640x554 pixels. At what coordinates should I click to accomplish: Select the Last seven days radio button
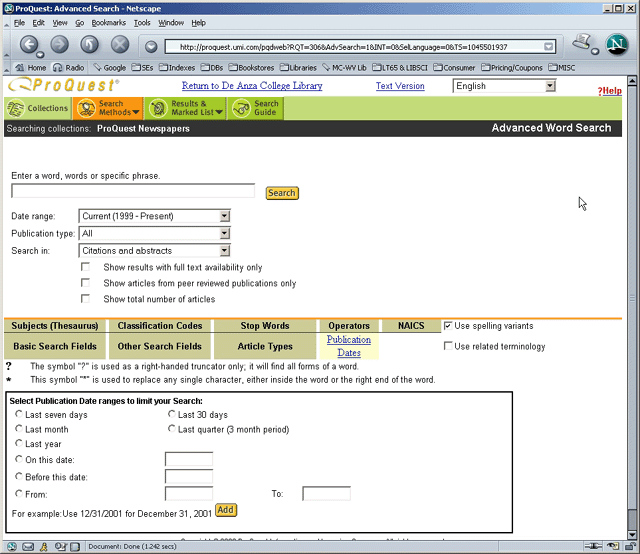pos(19,415)
